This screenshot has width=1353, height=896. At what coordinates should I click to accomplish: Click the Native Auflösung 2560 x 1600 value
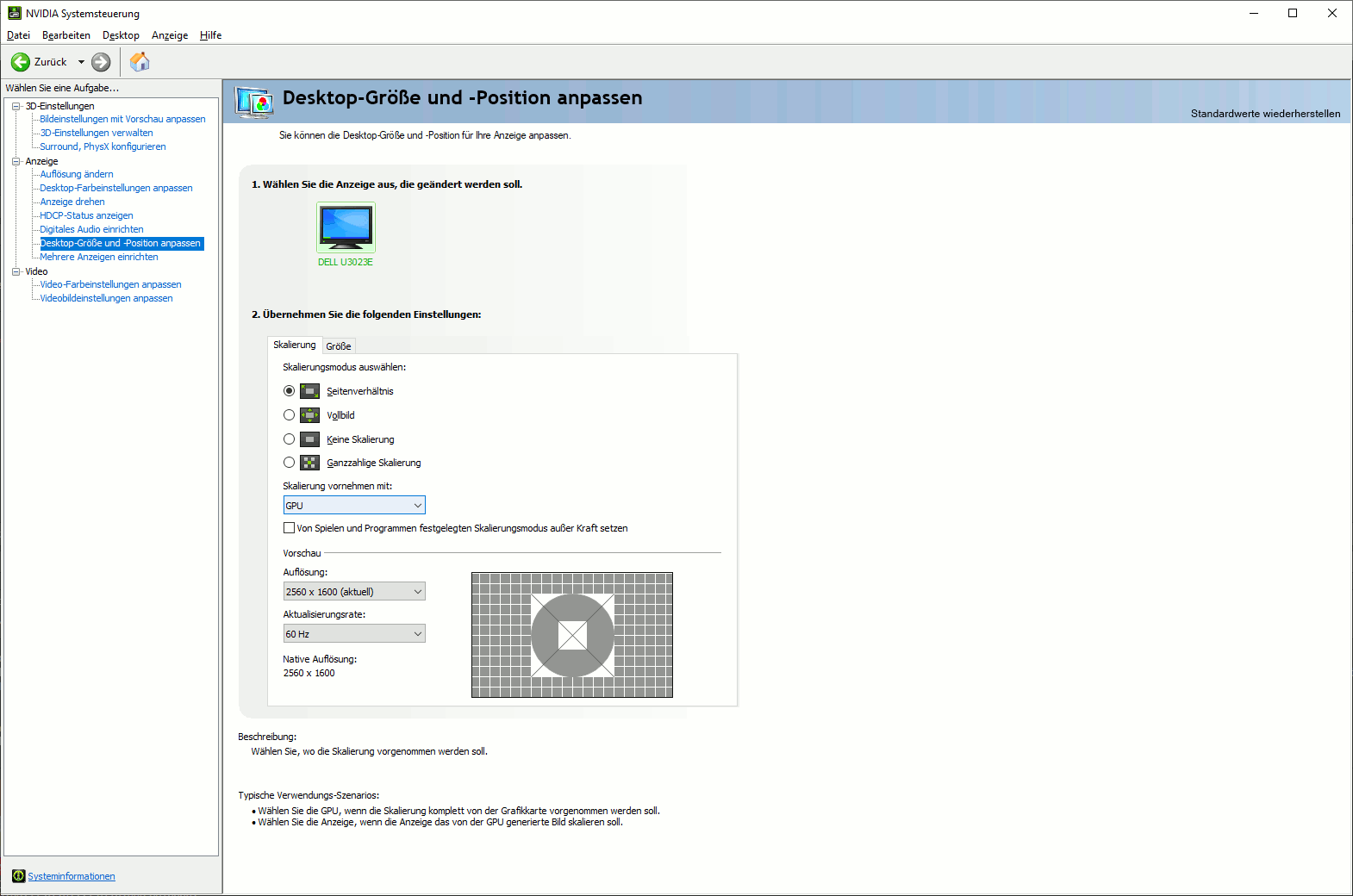pos(309,673)
